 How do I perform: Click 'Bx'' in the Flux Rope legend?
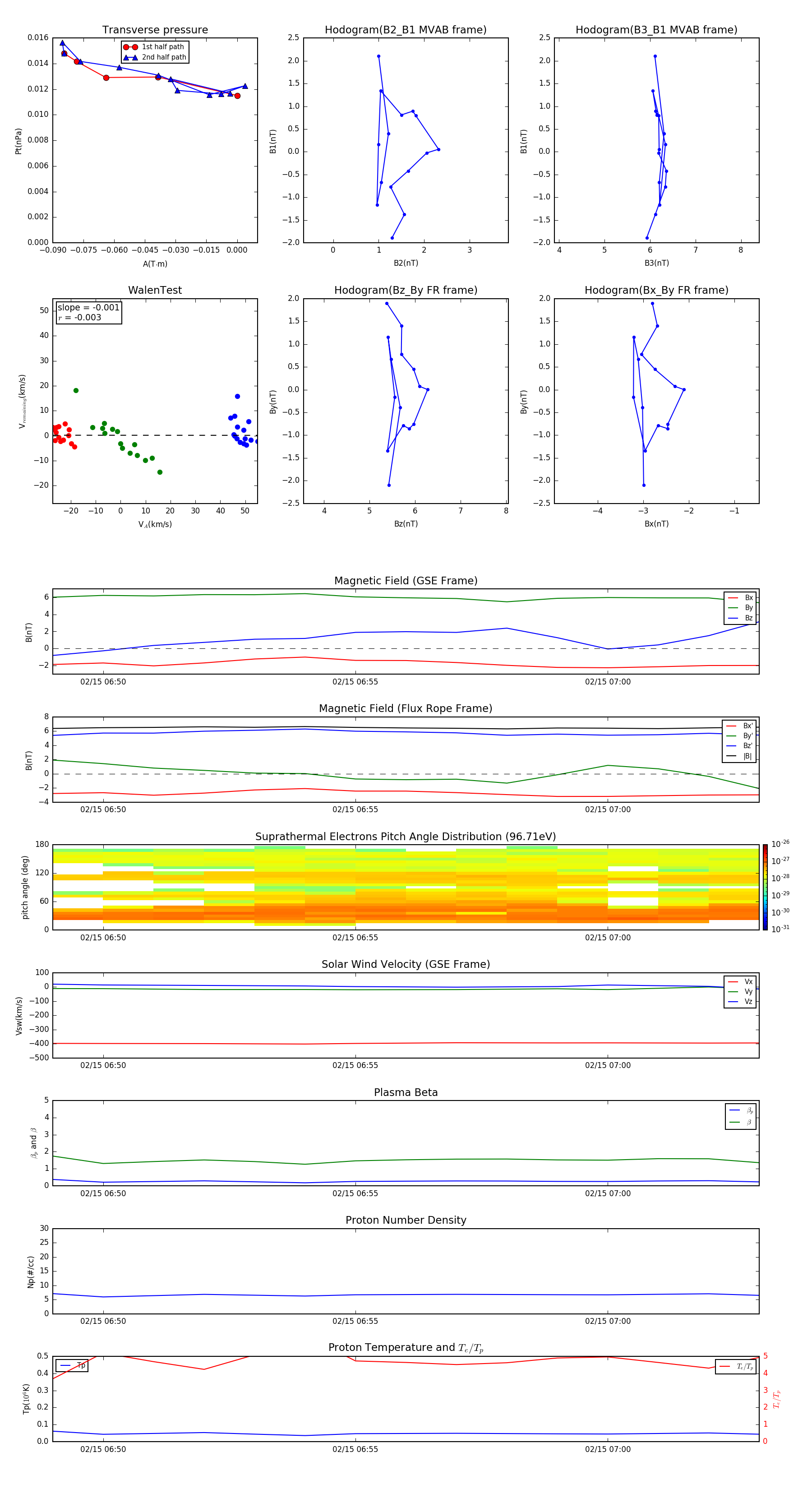pos(748,726)
